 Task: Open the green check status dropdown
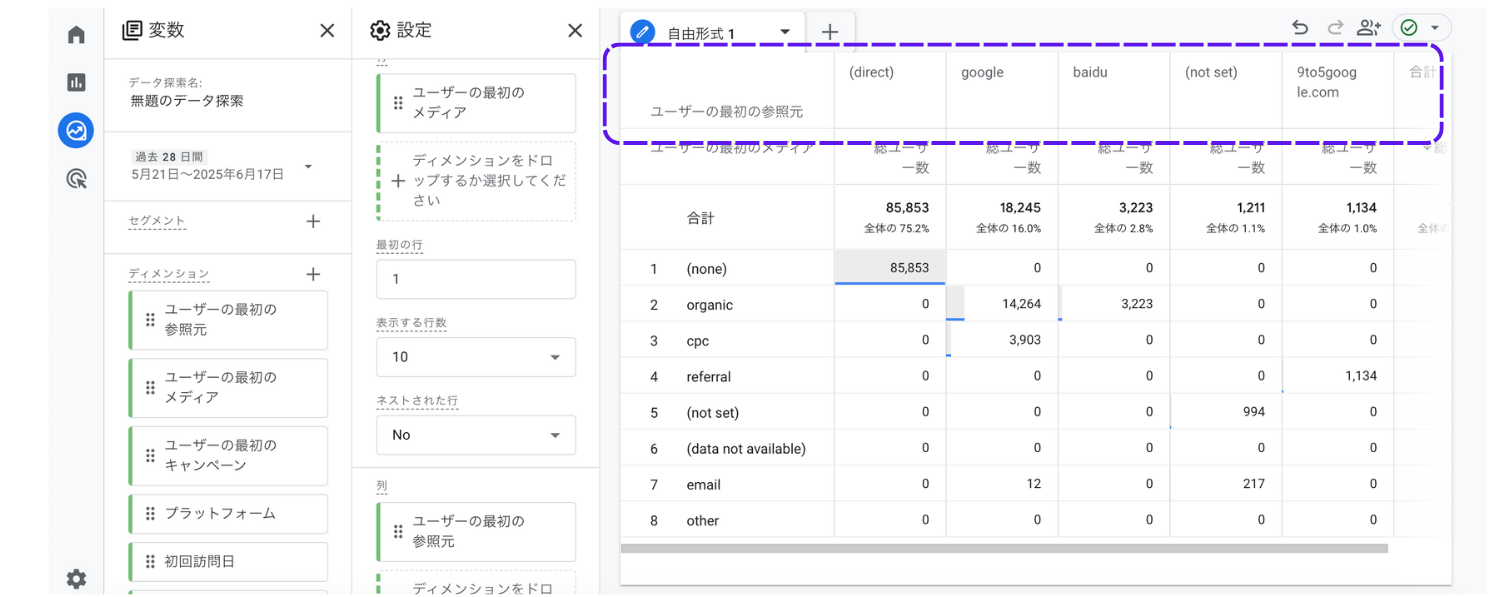(1421, 28)
